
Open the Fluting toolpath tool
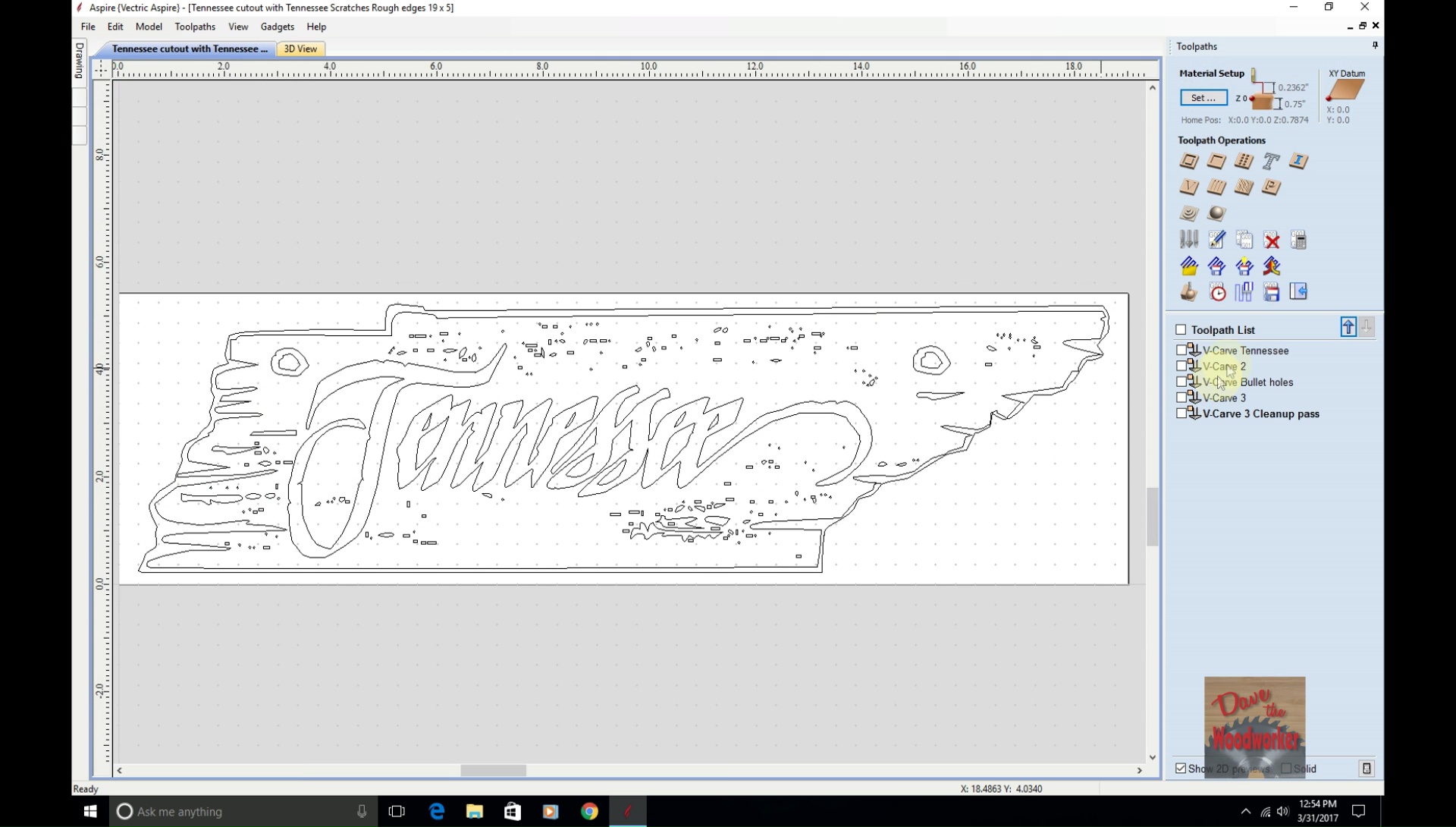click(x=1216, y=187)
